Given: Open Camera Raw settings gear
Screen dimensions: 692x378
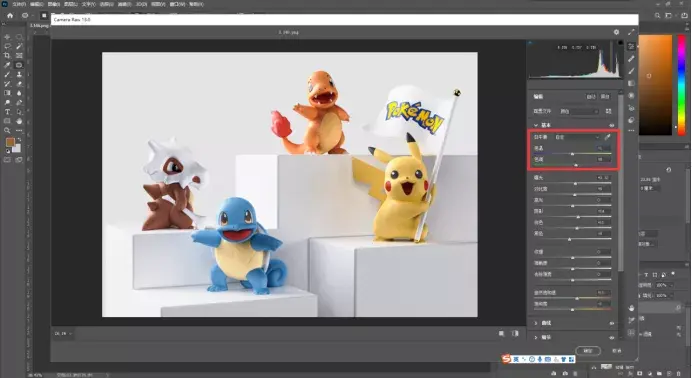Looking at the screenshot, I should tap(616, 32).
